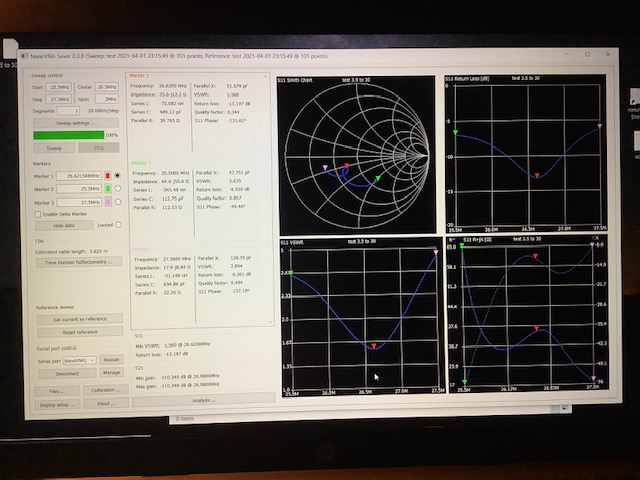Screen dimensions: 640x480
Task: Close the NanoVNA Saver window
Action: (x=608, y=54)
